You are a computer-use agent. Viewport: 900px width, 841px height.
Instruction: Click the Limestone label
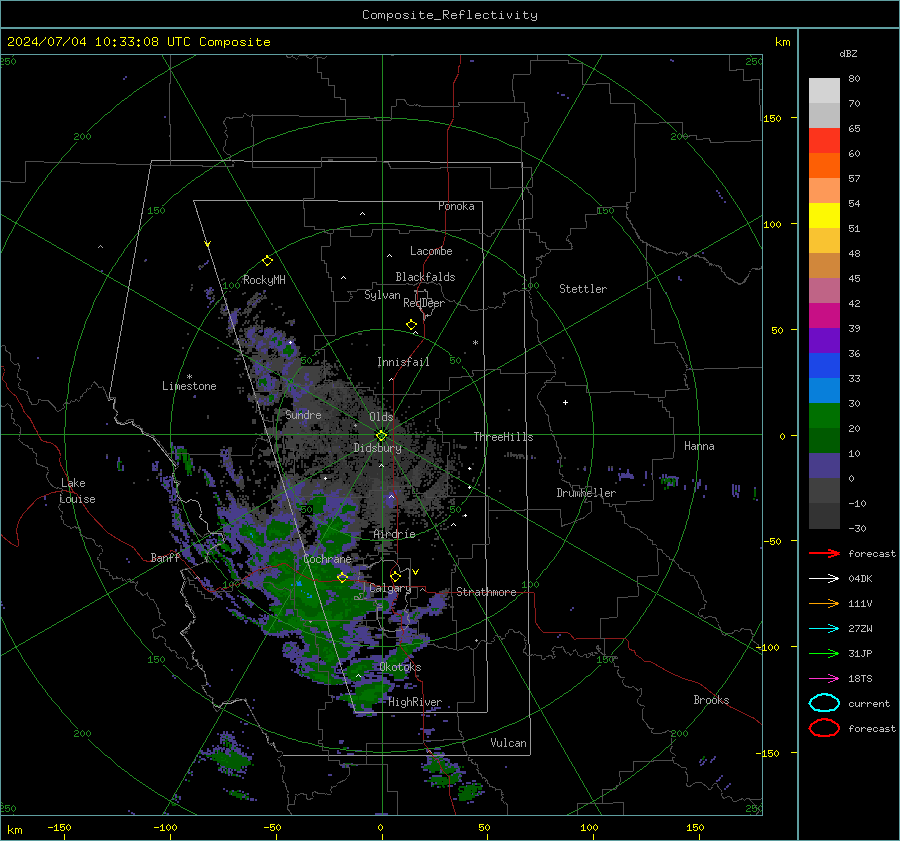189,386
